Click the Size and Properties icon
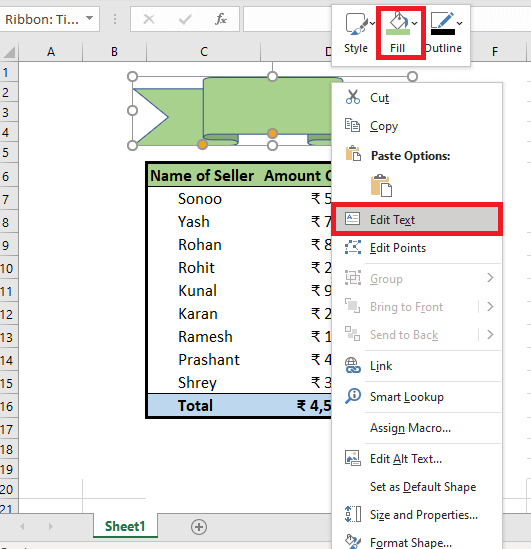 tap(352, 514)
